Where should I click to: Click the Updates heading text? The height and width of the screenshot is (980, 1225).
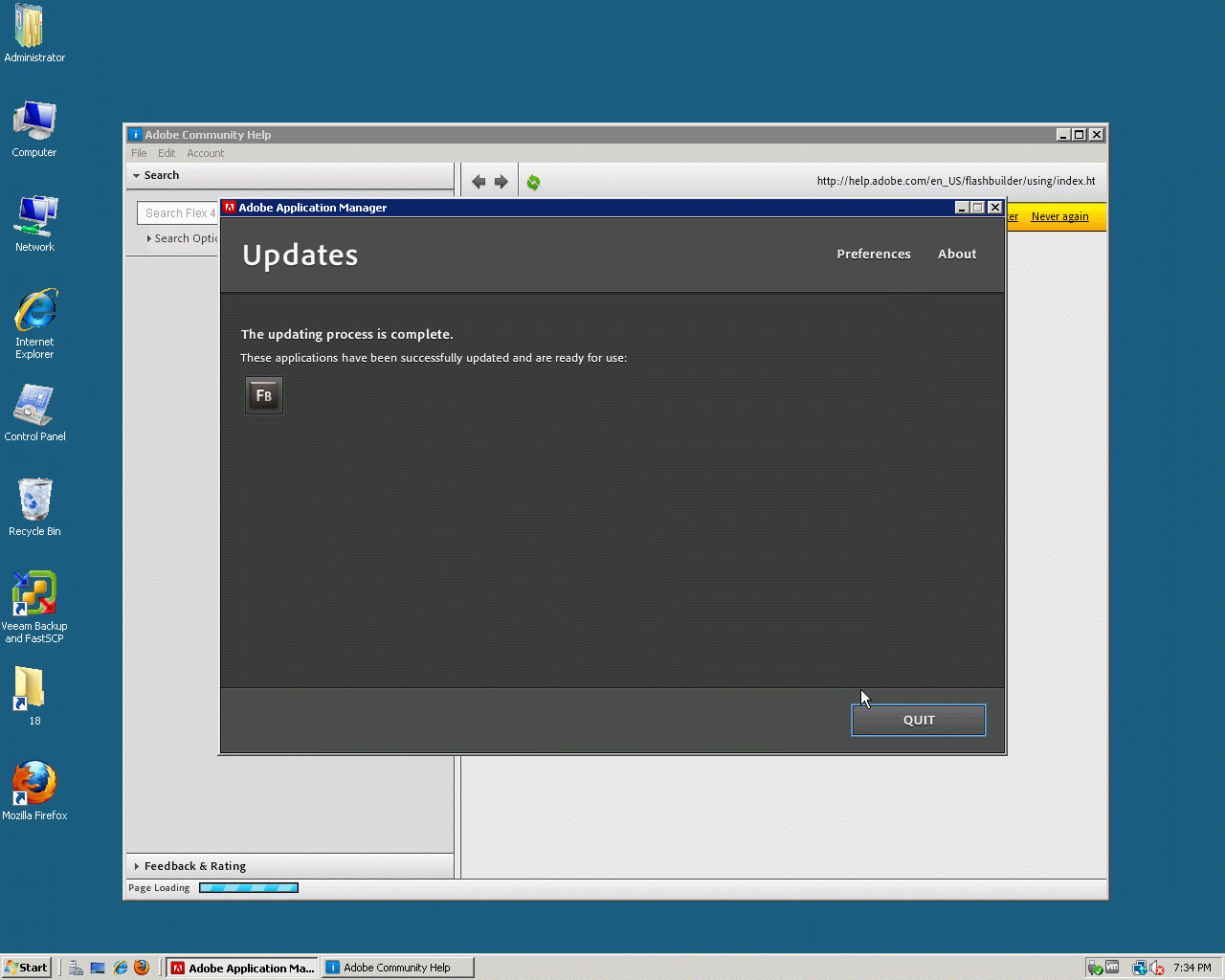point(301,255)
